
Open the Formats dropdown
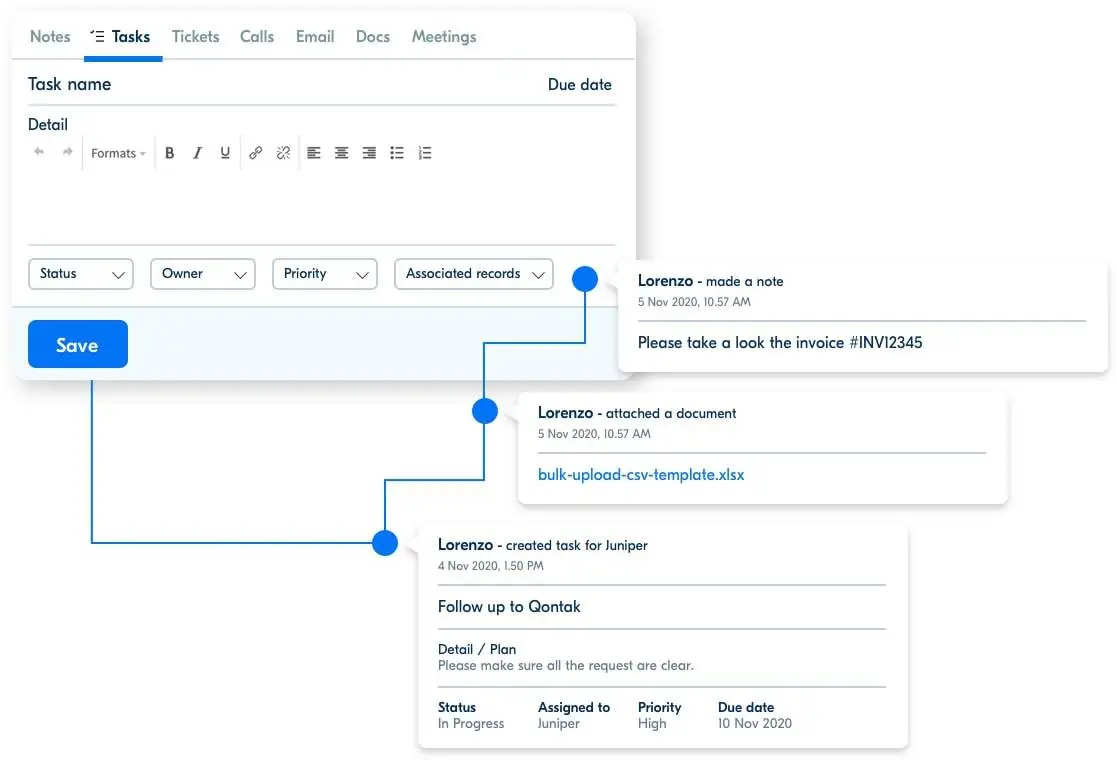click(x=118, y=153)
